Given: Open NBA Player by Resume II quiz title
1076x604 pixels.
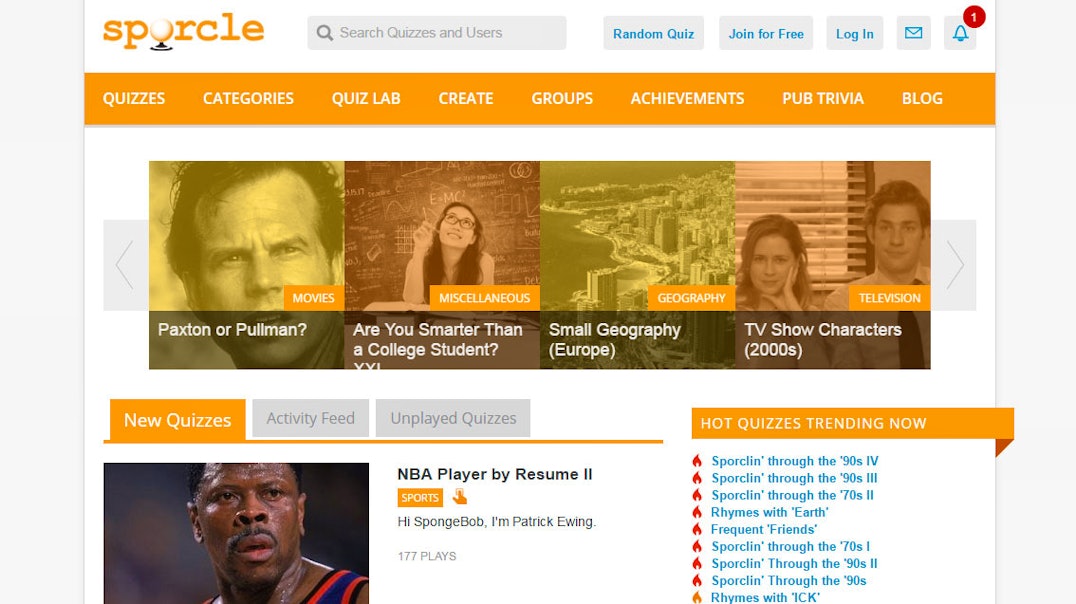Looking at the screenshot, I should click(495, 474).
